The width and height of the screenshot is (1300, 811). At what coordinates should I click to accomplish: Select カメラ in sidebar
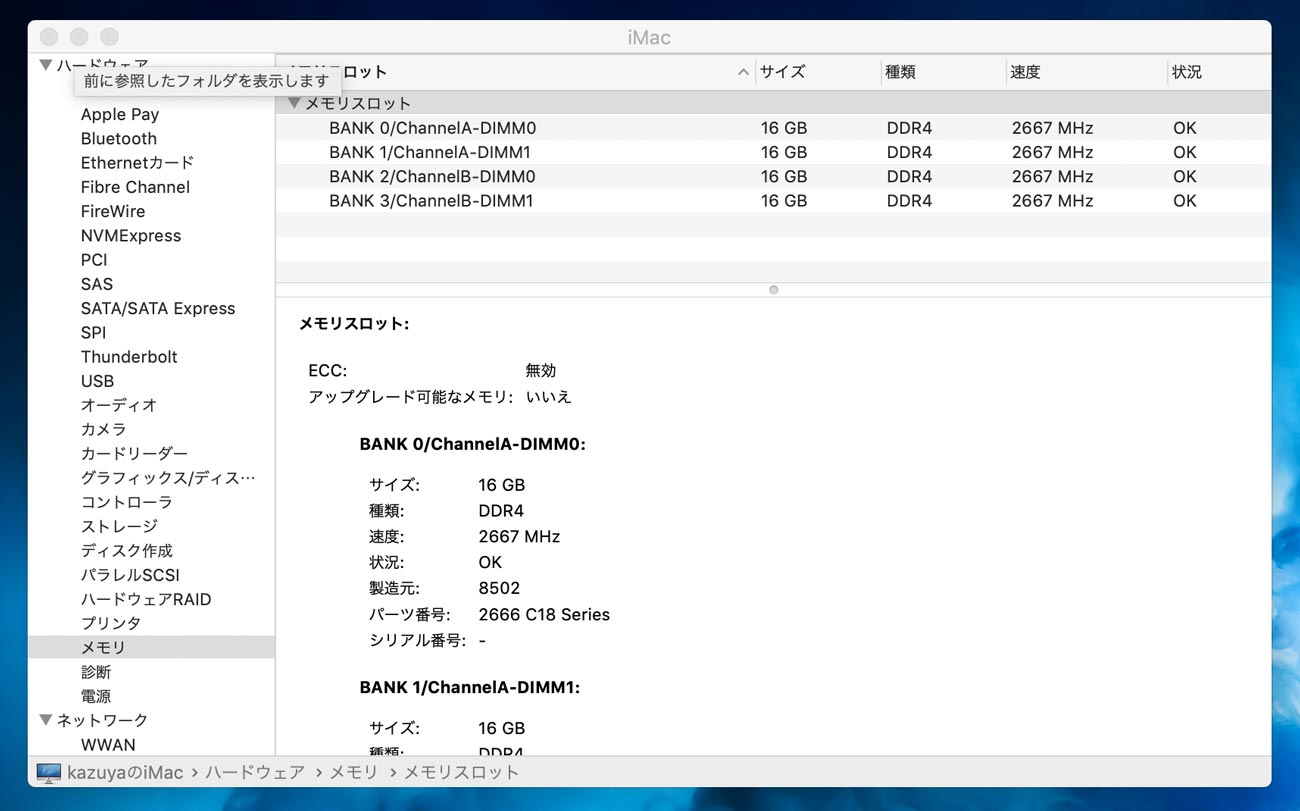tap(104, 429)
